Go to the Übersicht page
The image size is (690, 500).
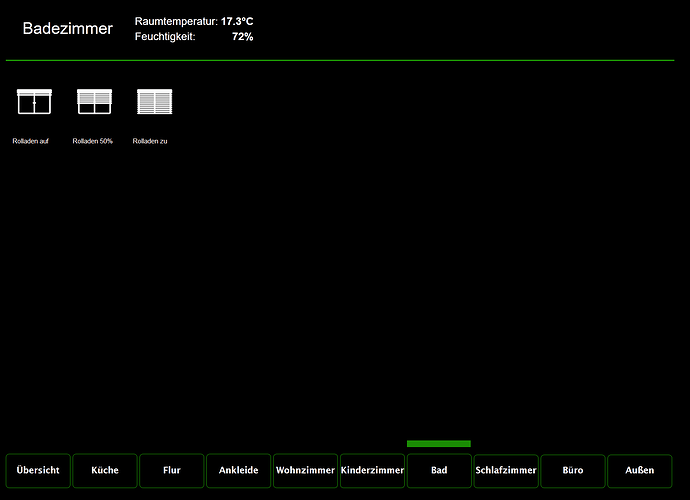pyautogui.click(x=38, y=470)
